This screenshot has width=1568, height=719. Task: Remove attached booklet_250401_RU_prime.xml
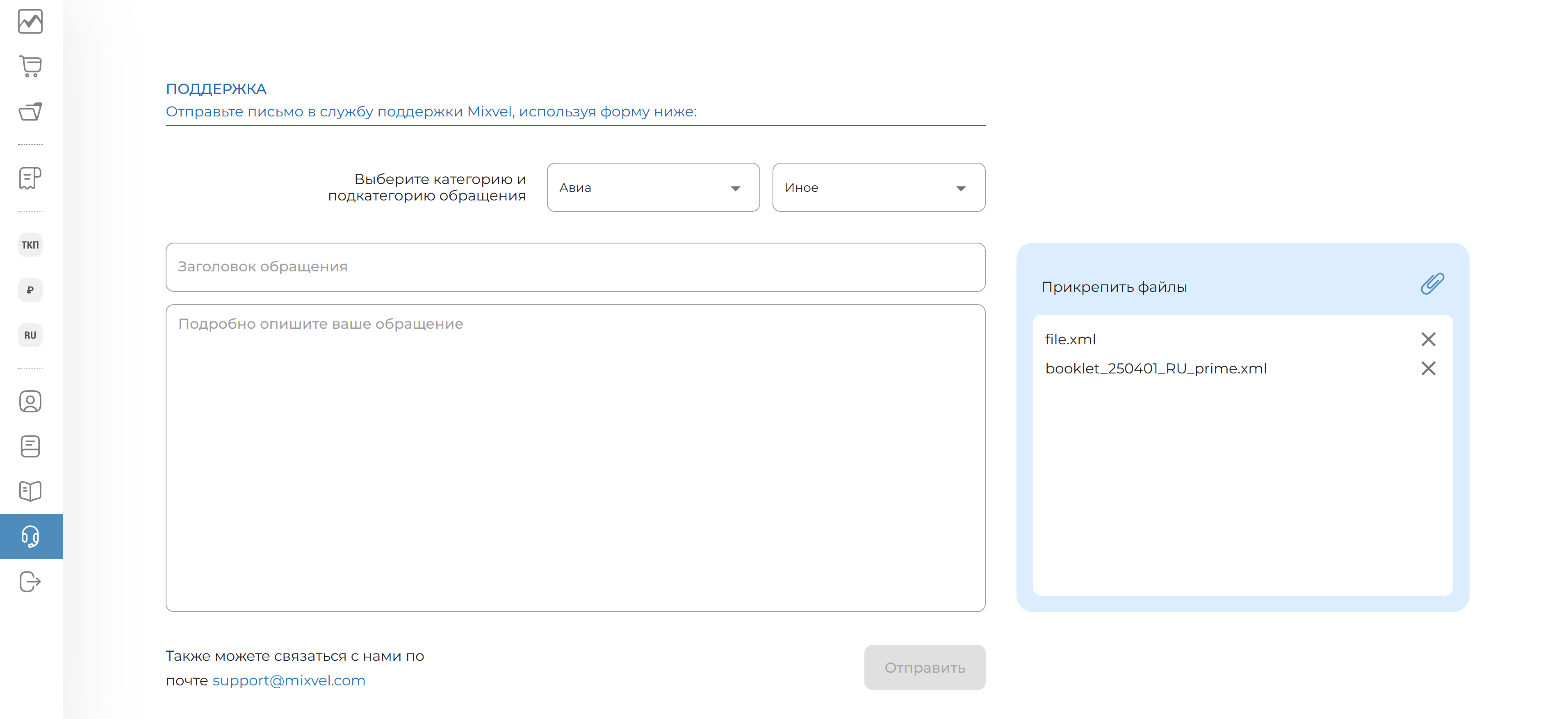point(1428,368)
